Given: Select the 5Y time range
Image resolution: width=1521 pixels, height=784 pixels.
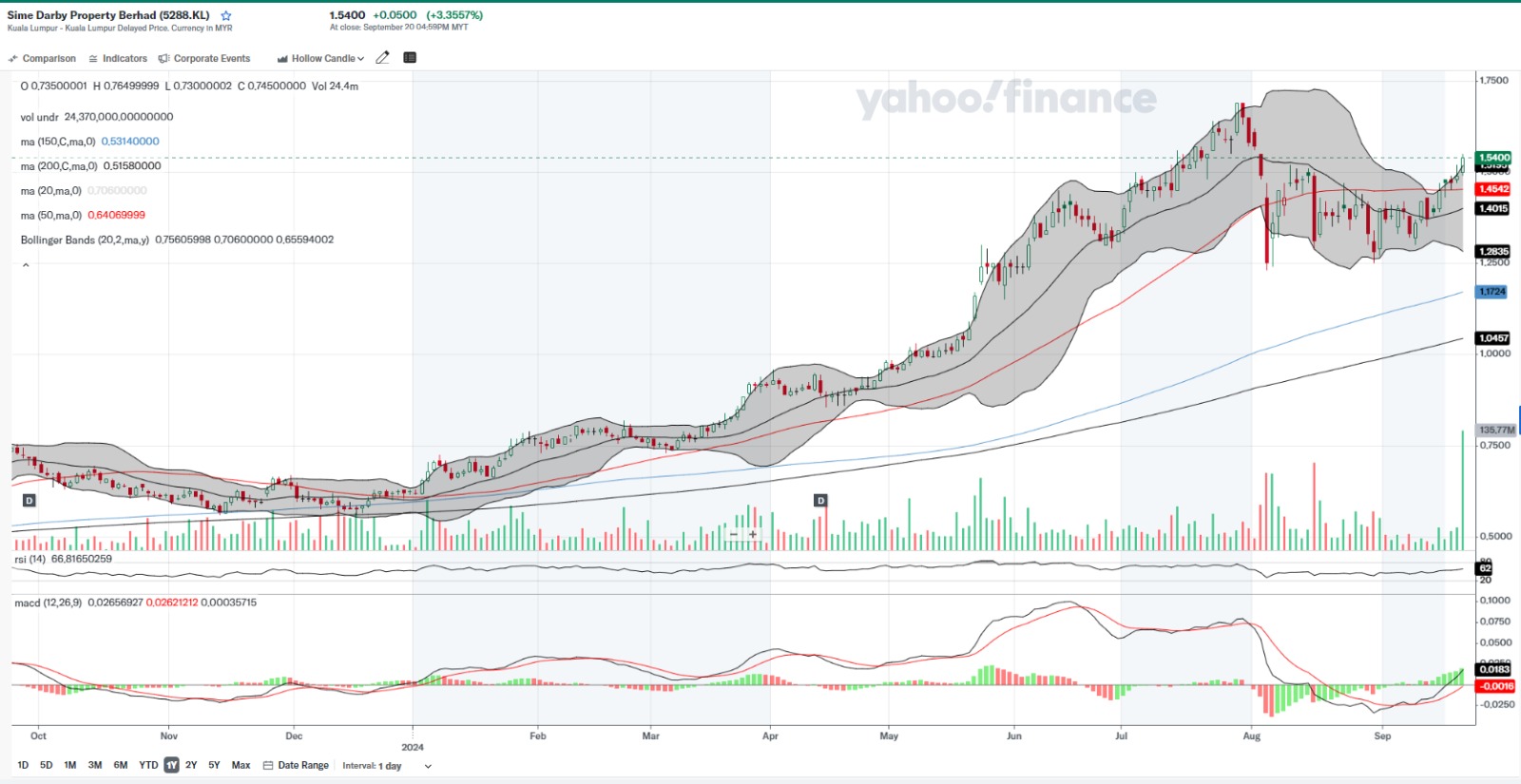Looking at the screenshot, I should (214, 765).
